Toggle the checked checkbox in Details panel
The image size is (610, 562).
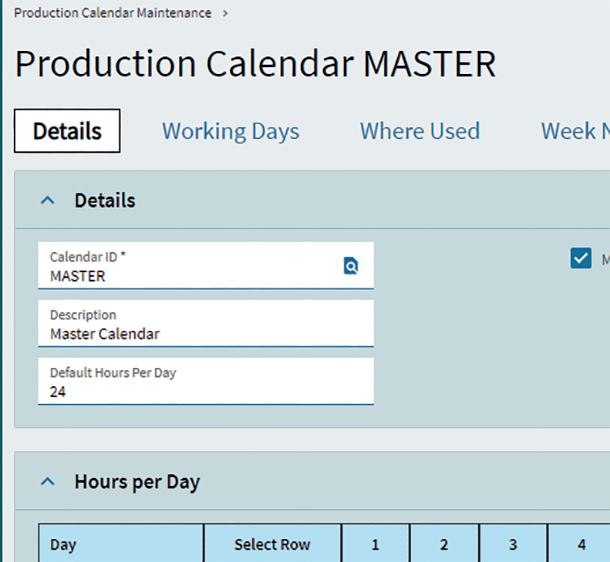[581, 259]
